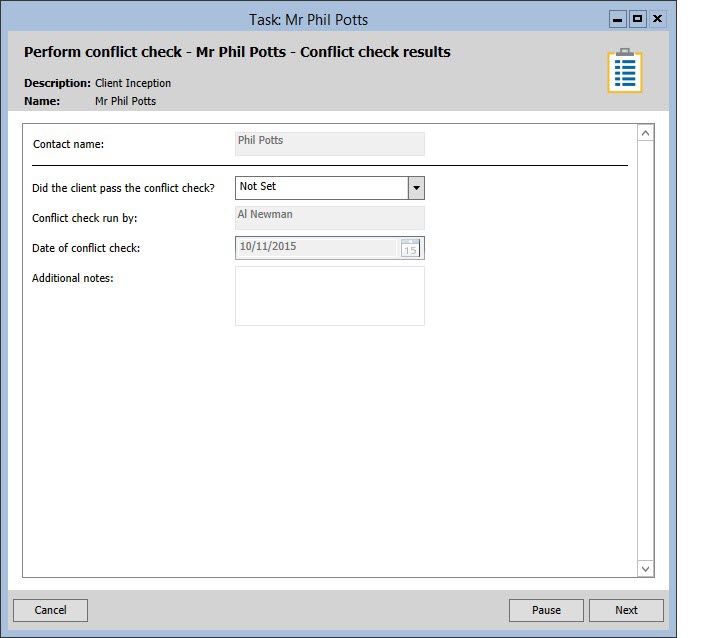This screenshot has height=638, width=708.
Task: Click the vertical scrollbar track
Action: [x=645, y=350]
